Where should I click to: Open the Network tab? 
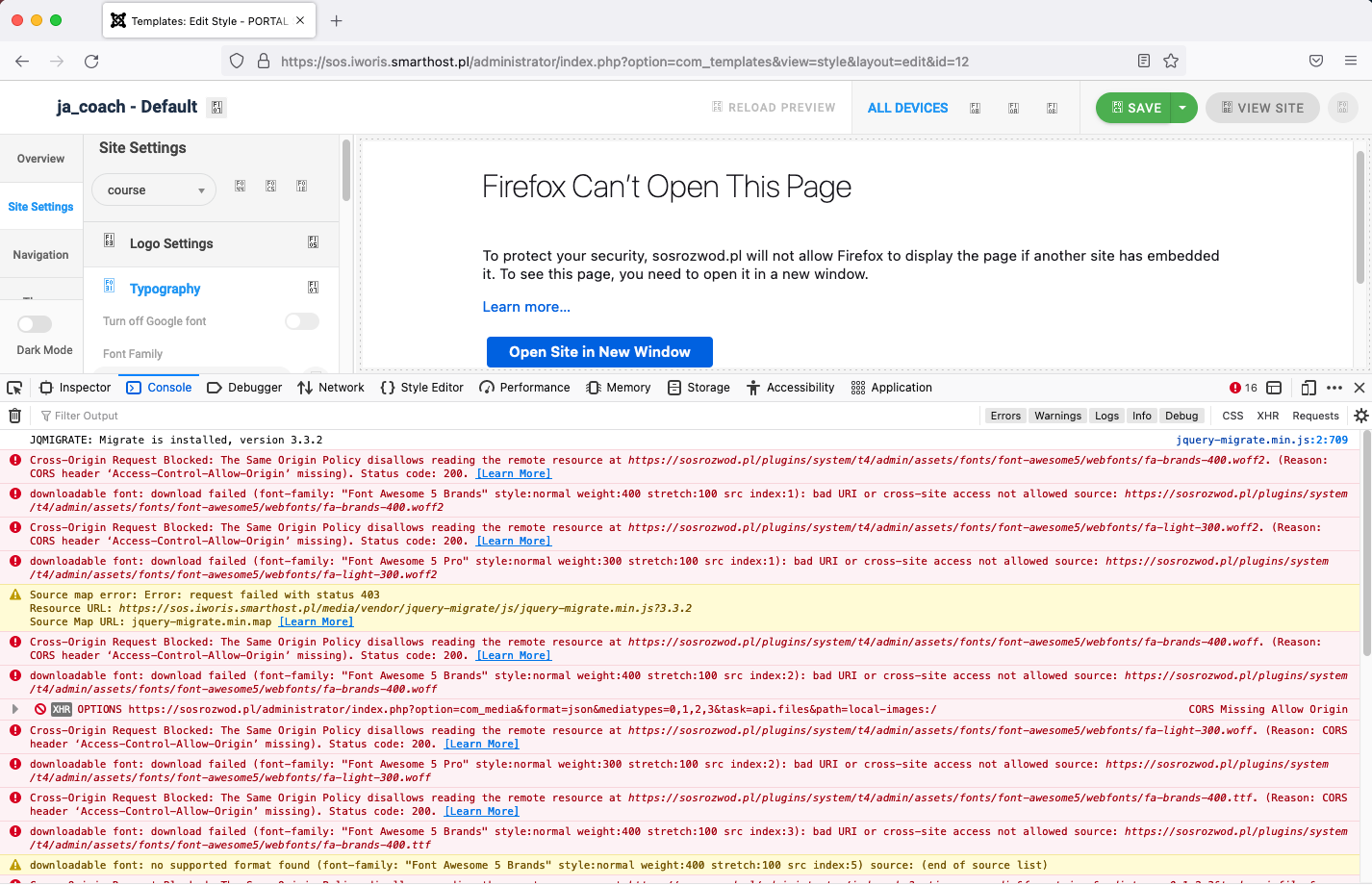pyautogui.click(x=331, y=388)
